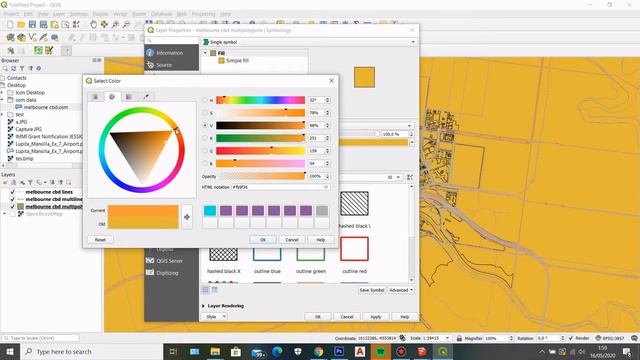Viewport: 640px width, 360px height.
Task: Select the B blue radio button
Action: pos(205,163)
